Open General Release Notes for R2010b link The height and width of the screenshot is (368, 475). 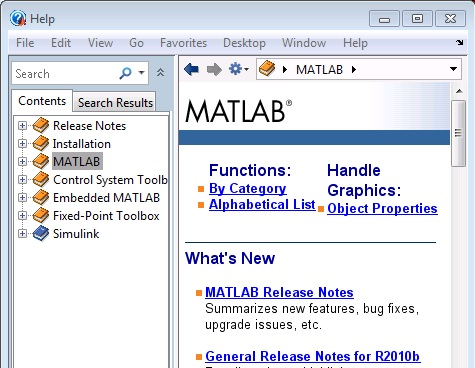point(312,356)
